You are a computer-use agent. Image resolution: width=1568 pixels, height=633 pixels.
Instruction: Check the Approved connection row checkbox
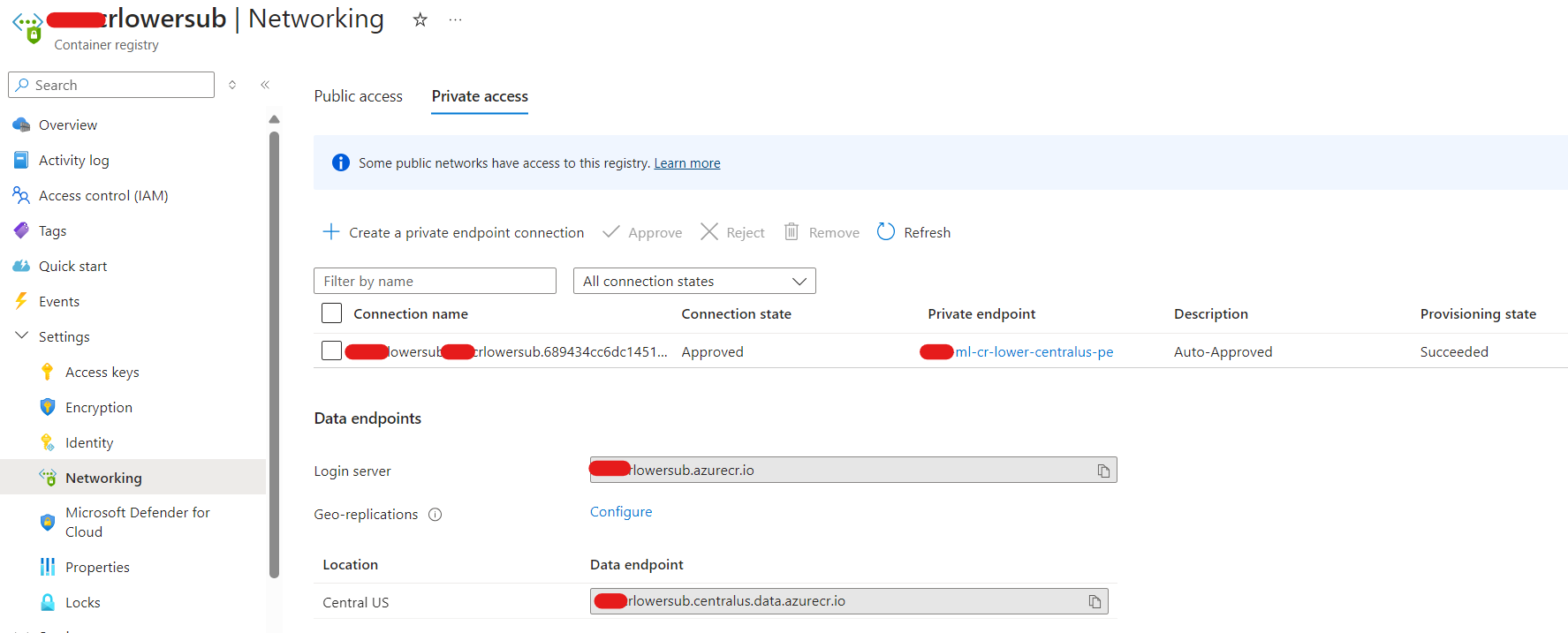332,351
